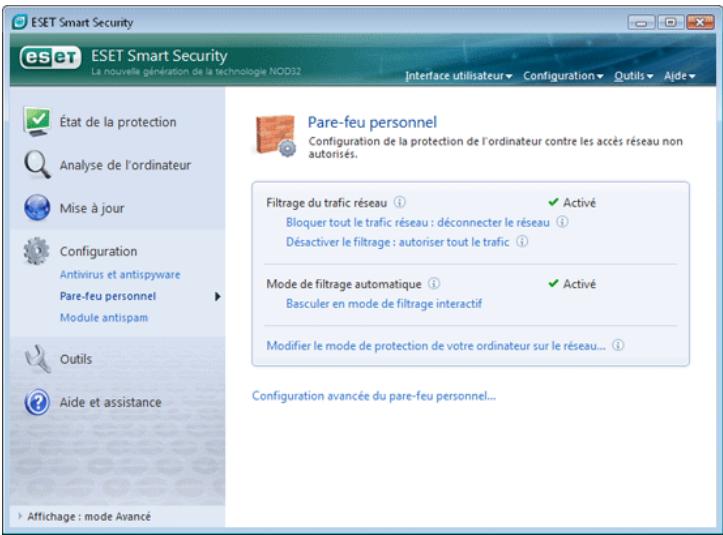Open Configuration avancée du pare-feu personnel link
723x535 pixels.
(x=373, y=396)
